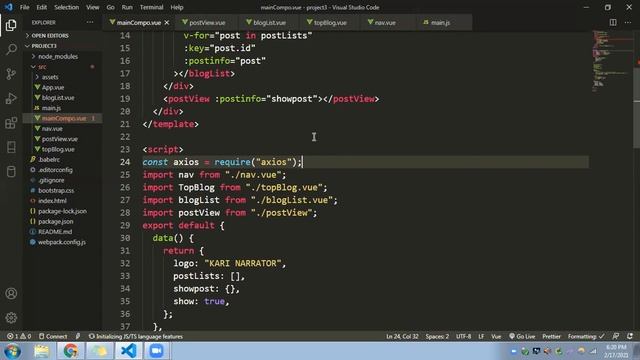Image resolution: width=640 pixels, height=360 pixels.
Task: Open editor More Actions ellipsis
Action: [628, 22]
